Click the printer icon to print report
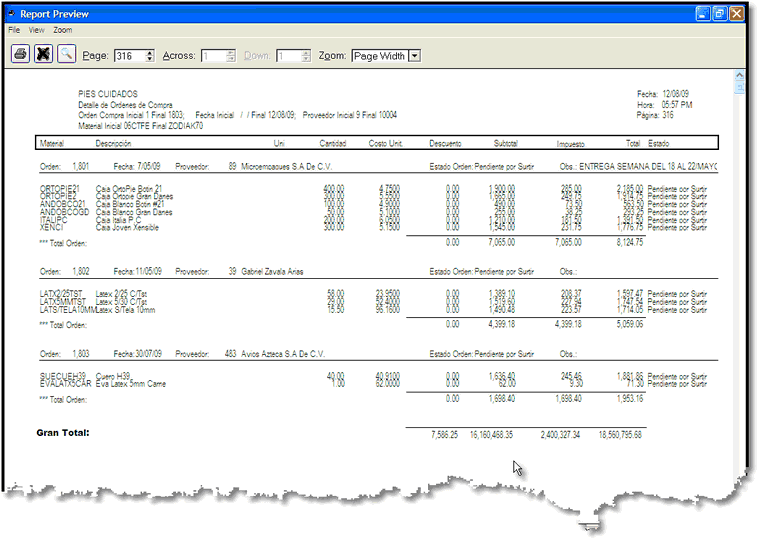 coord(19,56)
